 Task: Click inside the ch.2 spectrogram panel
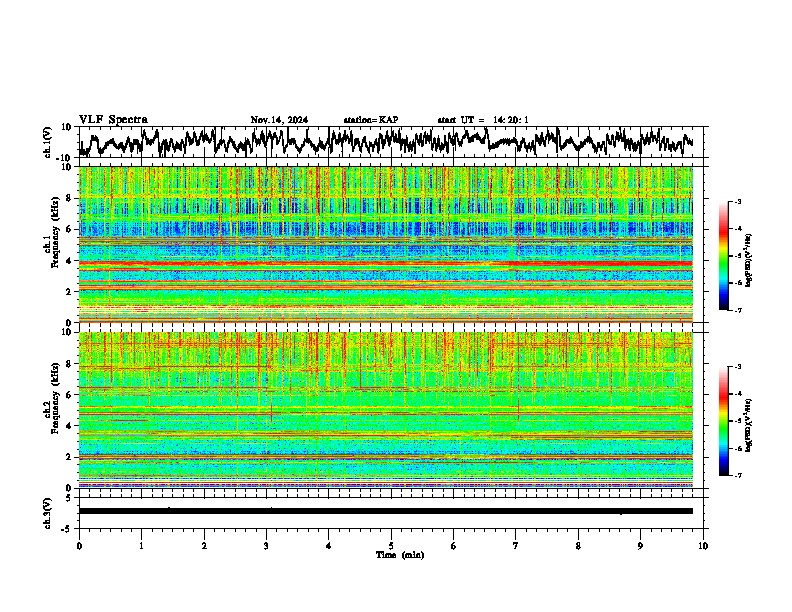(x=386, y=410)
